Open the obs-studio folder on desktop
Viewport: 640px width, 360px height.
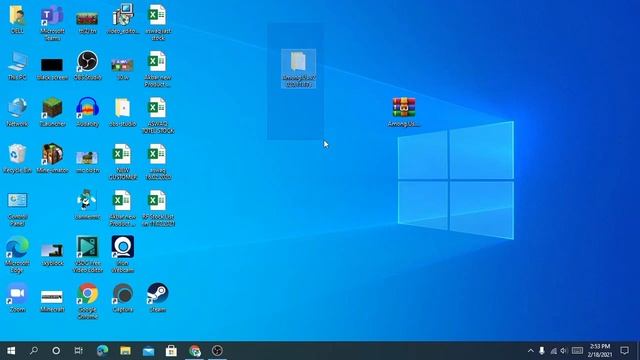pos(122,112)
